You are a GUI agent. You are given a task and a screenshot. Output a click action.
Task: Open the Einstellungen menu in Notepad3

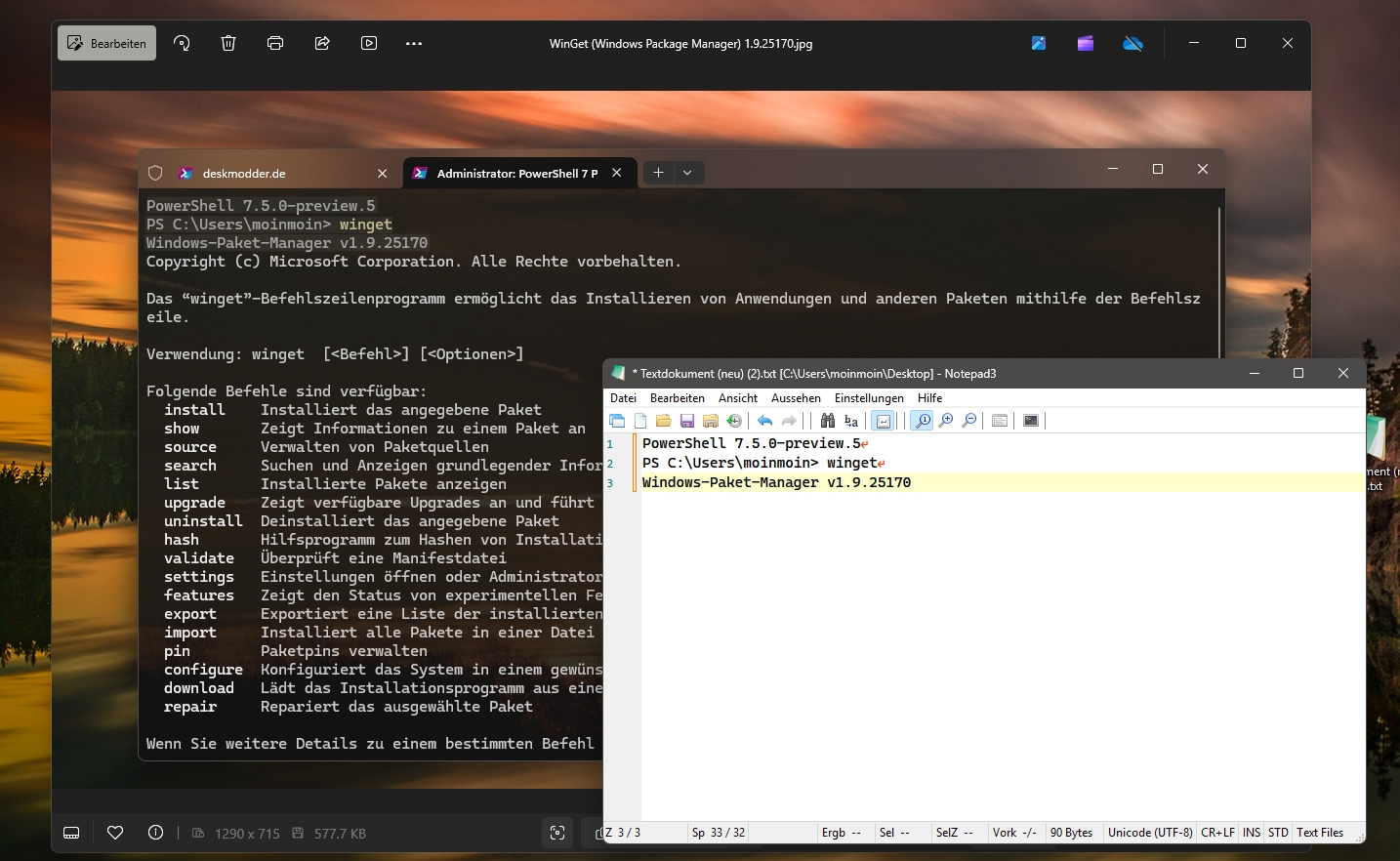coord(869,398)
